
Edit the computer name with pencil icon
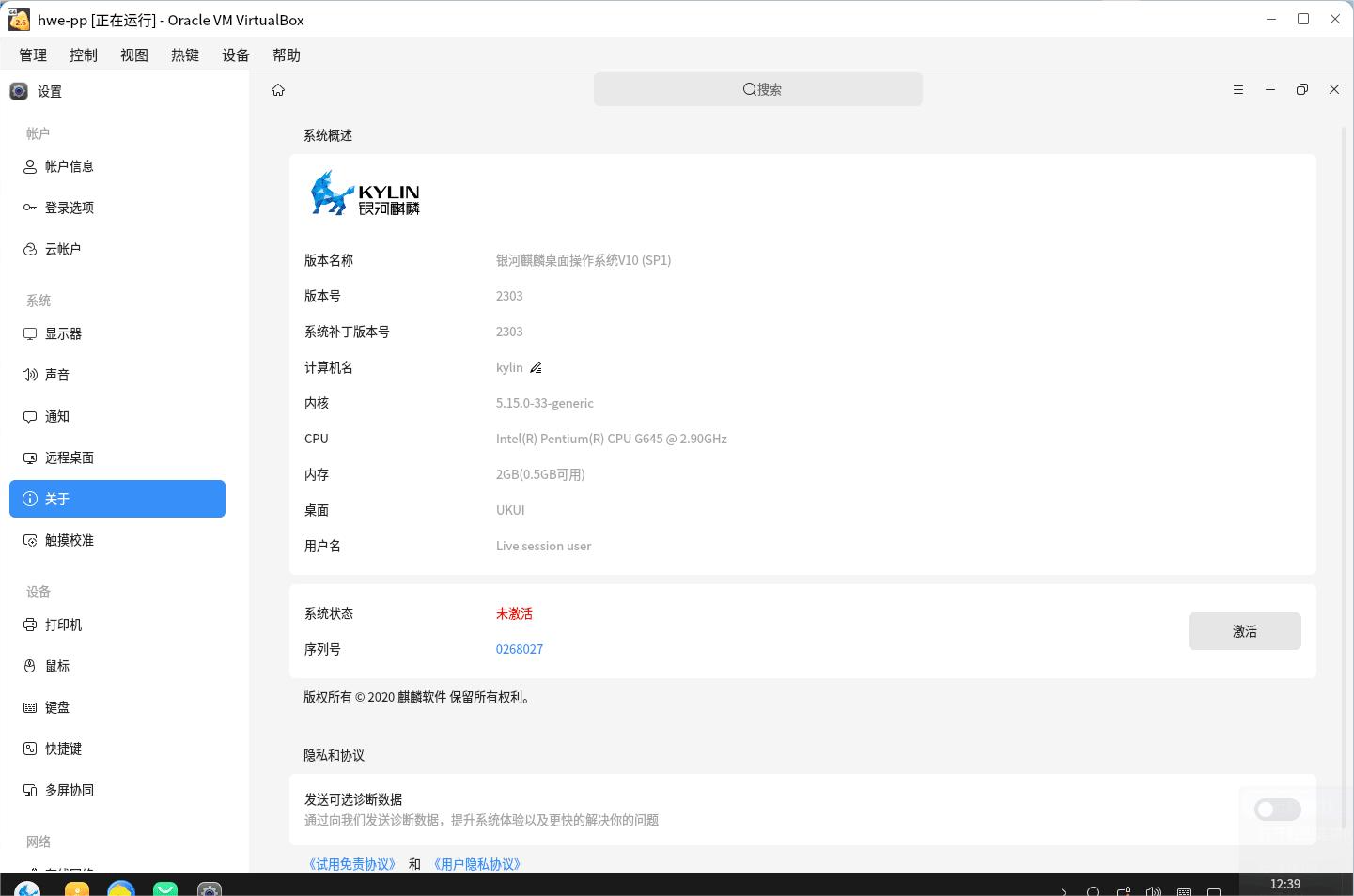point(536,367)
